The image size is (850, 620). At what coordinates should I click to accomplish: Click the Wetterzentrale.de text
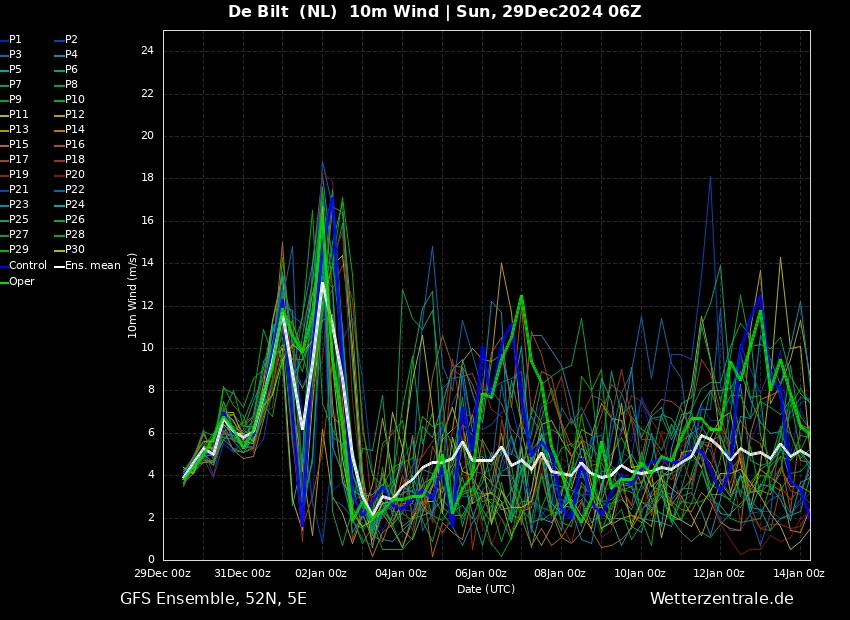pyautogui.click(x=722, y=599)
